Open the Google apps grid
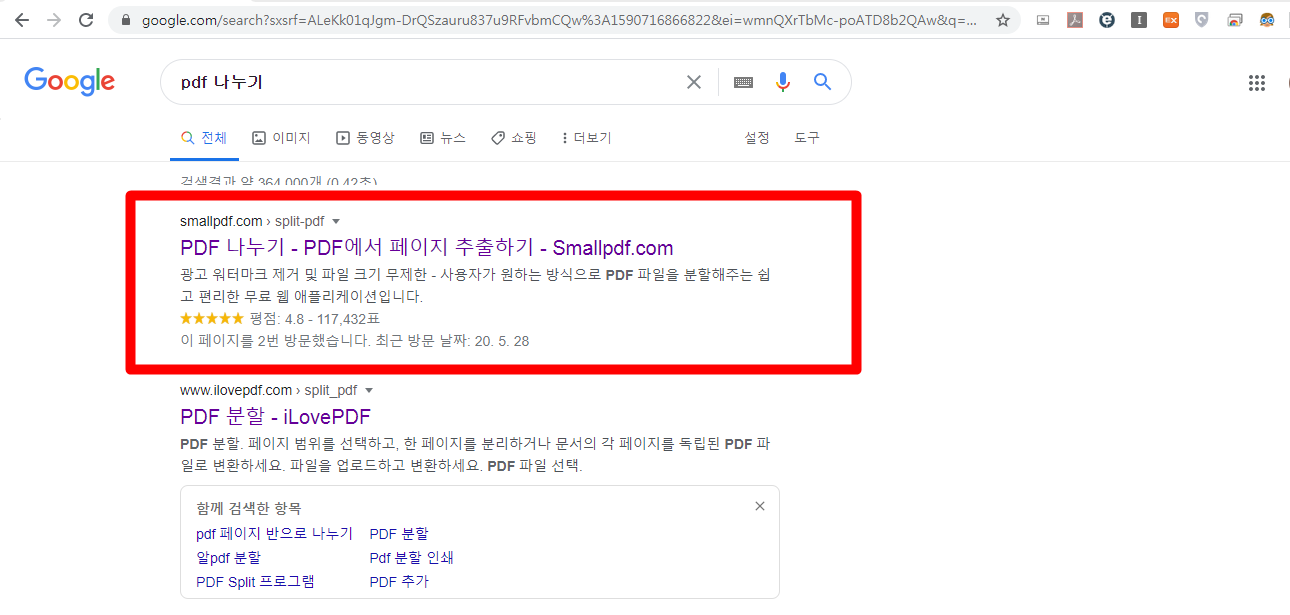The width and height of the screenshot is (1290, 615). (1257, 83)
